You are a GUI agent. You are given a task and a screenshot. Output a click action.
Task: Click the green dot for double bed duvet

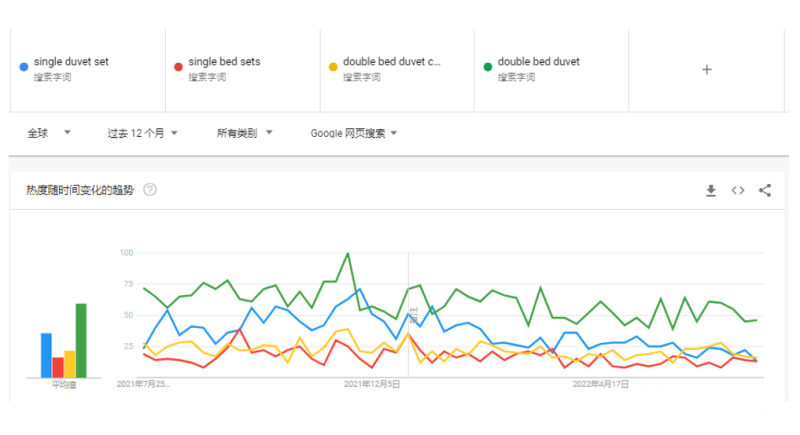click(x=488, y=67)
